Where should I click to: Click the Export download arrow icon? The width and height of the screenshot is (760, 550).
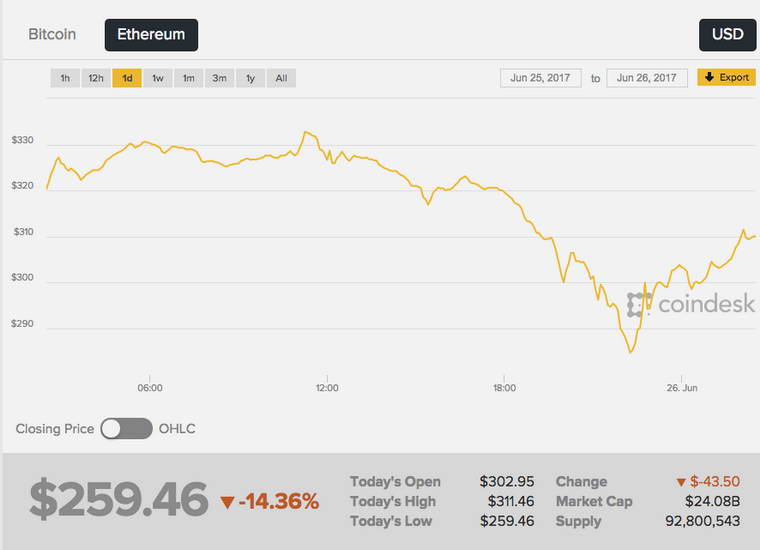pos(709,77)
